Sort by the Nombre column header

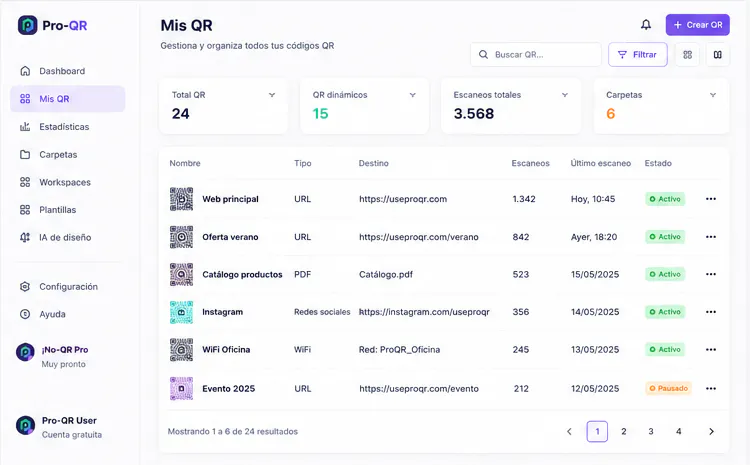pyautogui.click(x=185, y=163)
